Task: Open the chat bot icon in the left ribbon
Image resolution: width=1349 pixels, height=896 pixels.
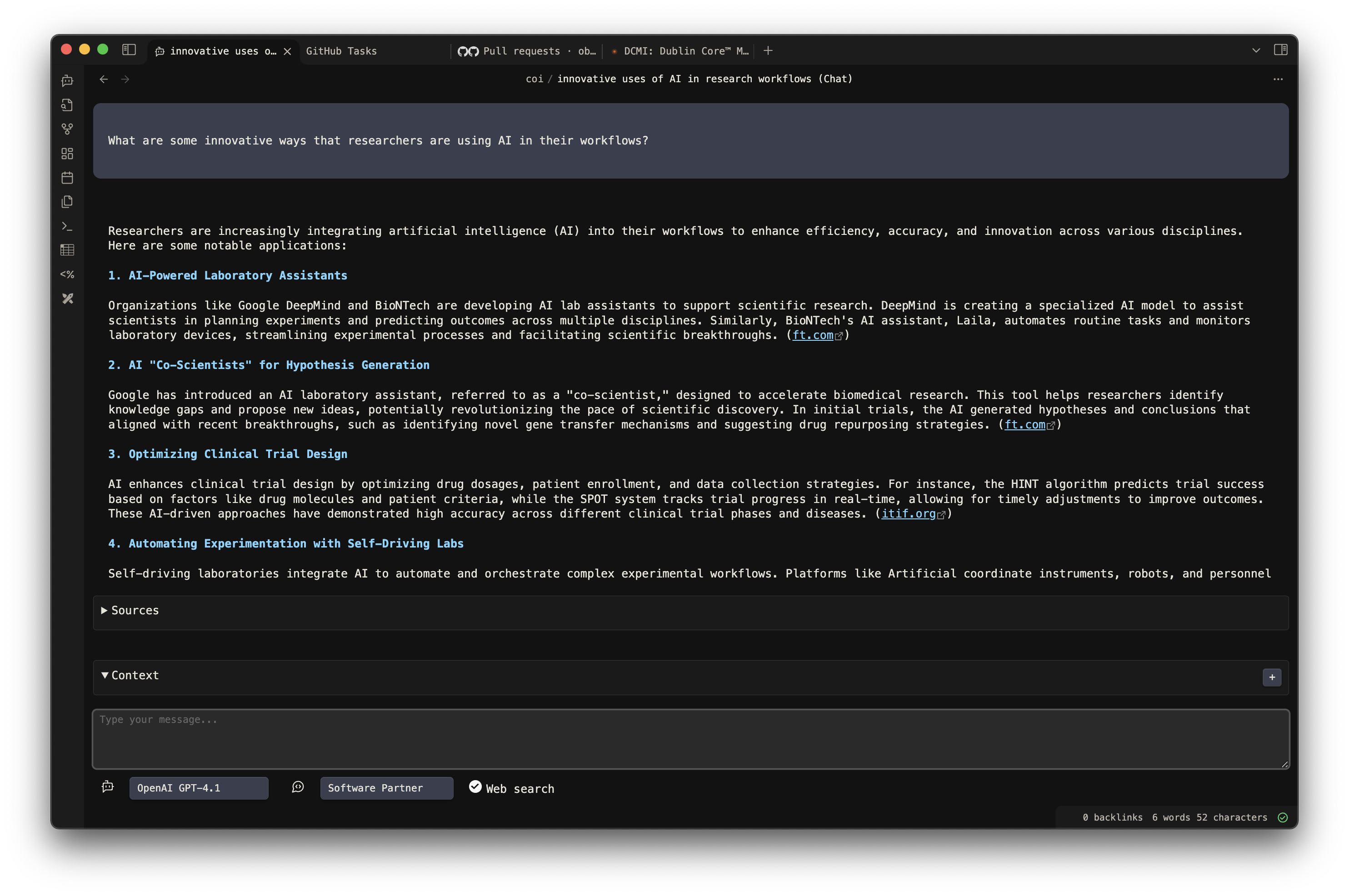Action: (67, 80)
